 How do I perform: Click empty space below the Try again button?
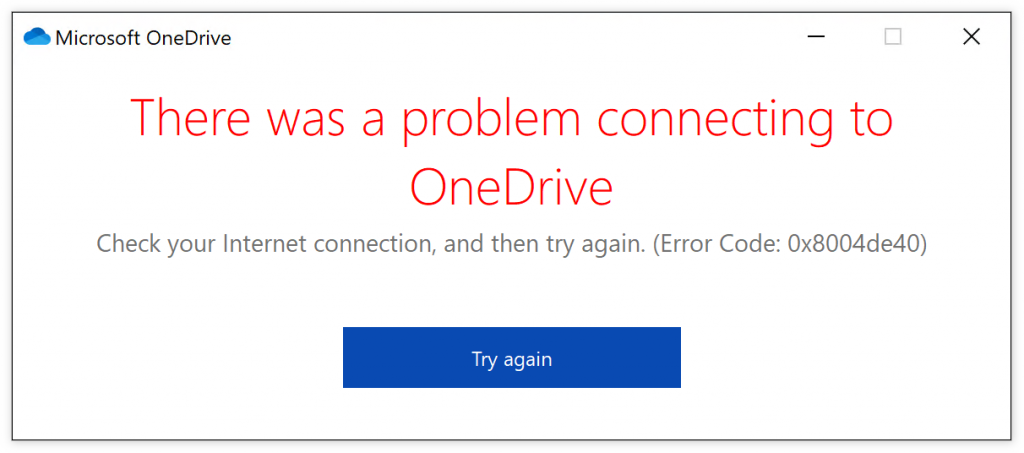511,415
